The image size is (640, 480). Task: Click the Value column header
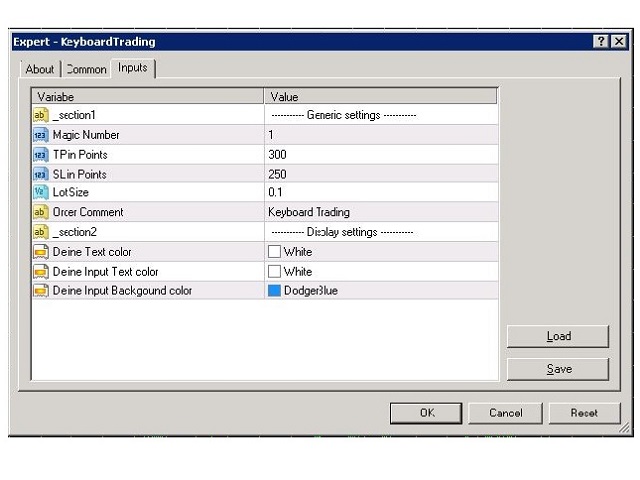(x=381, y=96)
